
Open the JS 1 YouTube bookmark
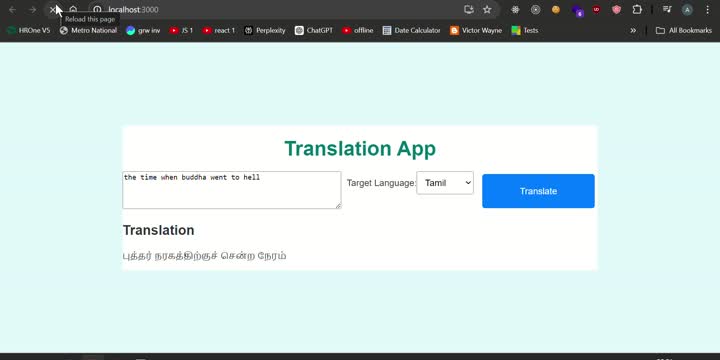[181, 30]
